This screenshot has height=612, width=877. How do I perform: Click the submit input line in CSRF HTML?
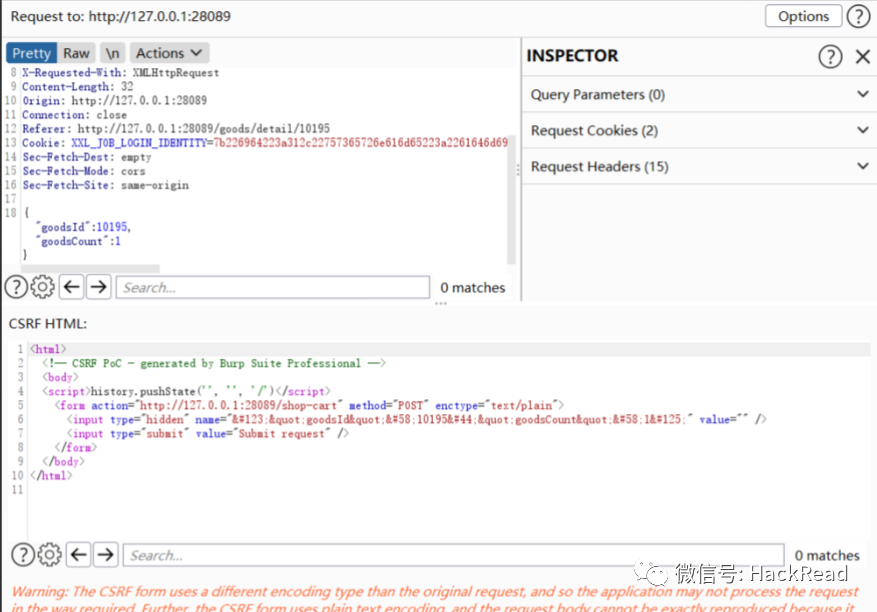point(208,434)
